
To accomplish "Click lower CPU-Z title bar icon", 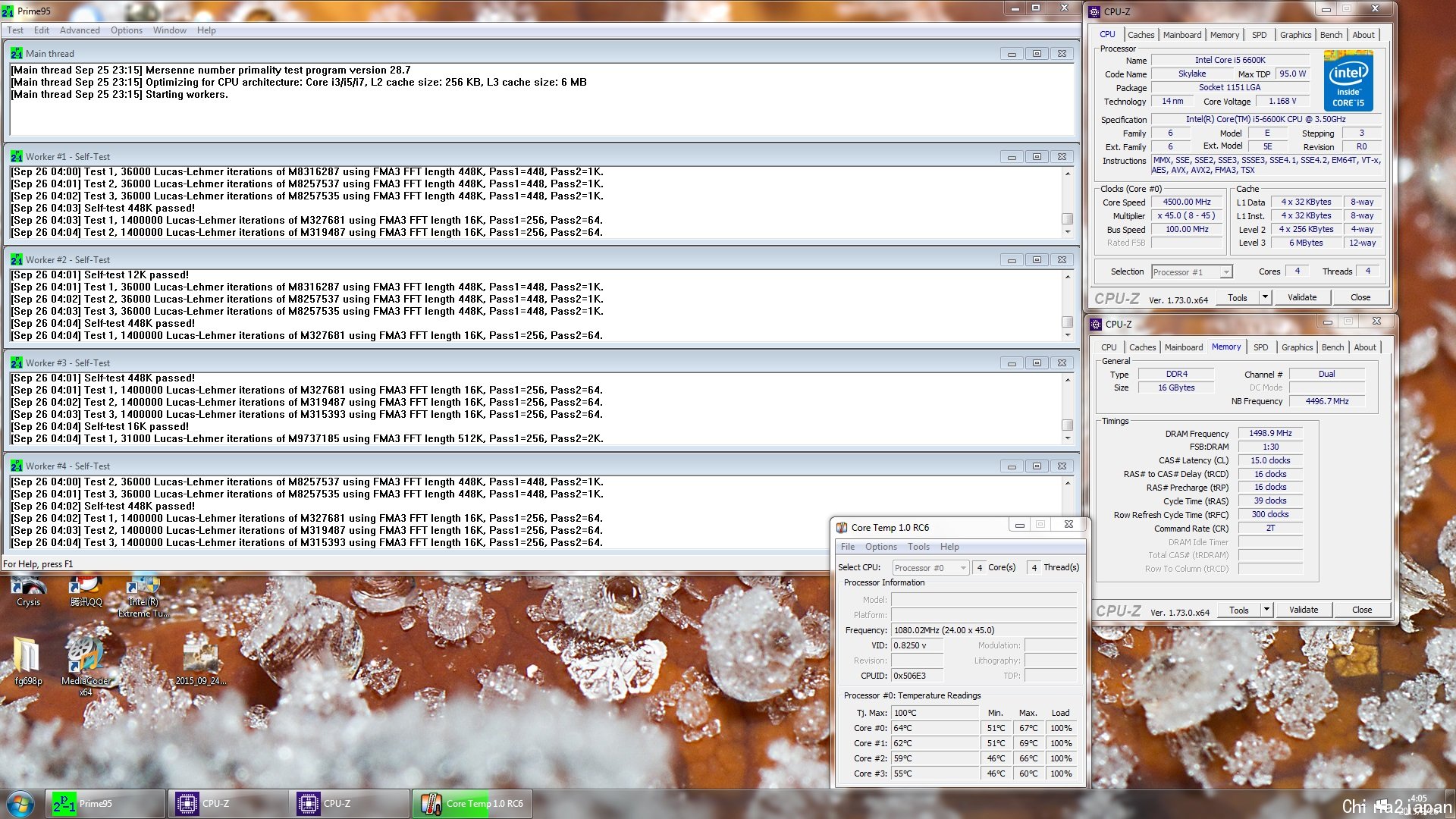I will click(x=1096, y=325).
